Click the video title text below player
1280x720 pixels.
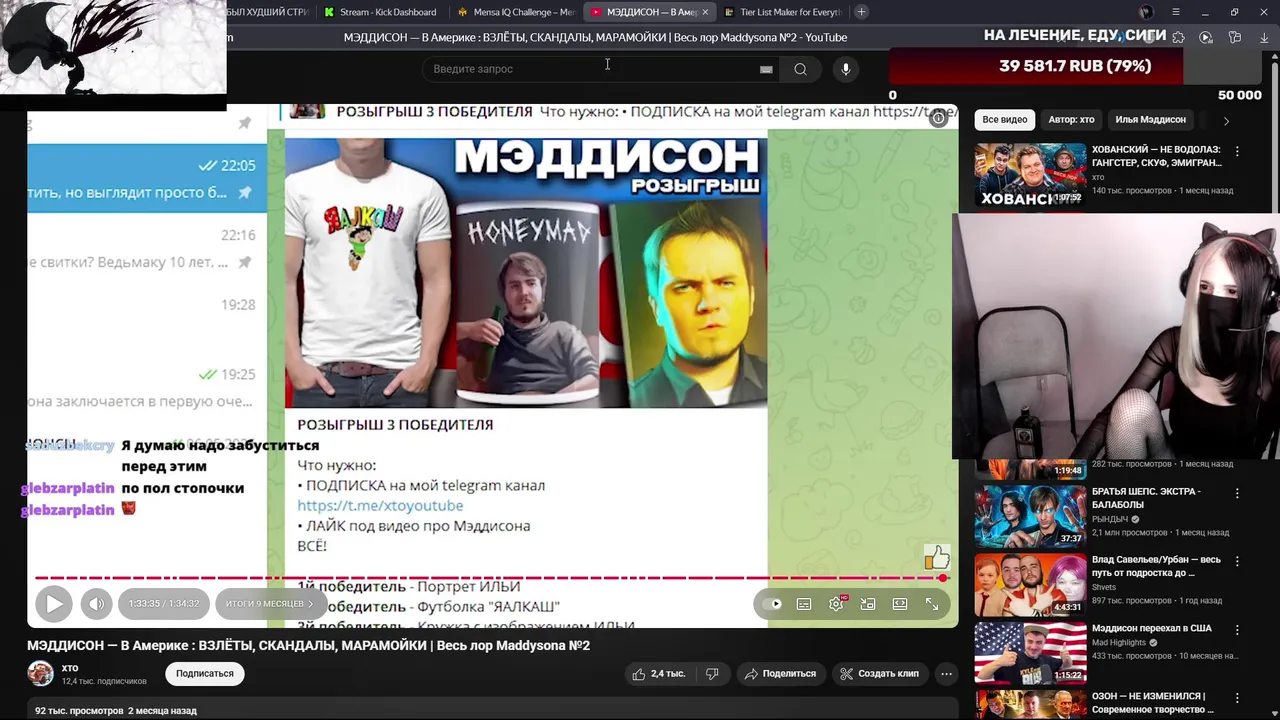308,646
